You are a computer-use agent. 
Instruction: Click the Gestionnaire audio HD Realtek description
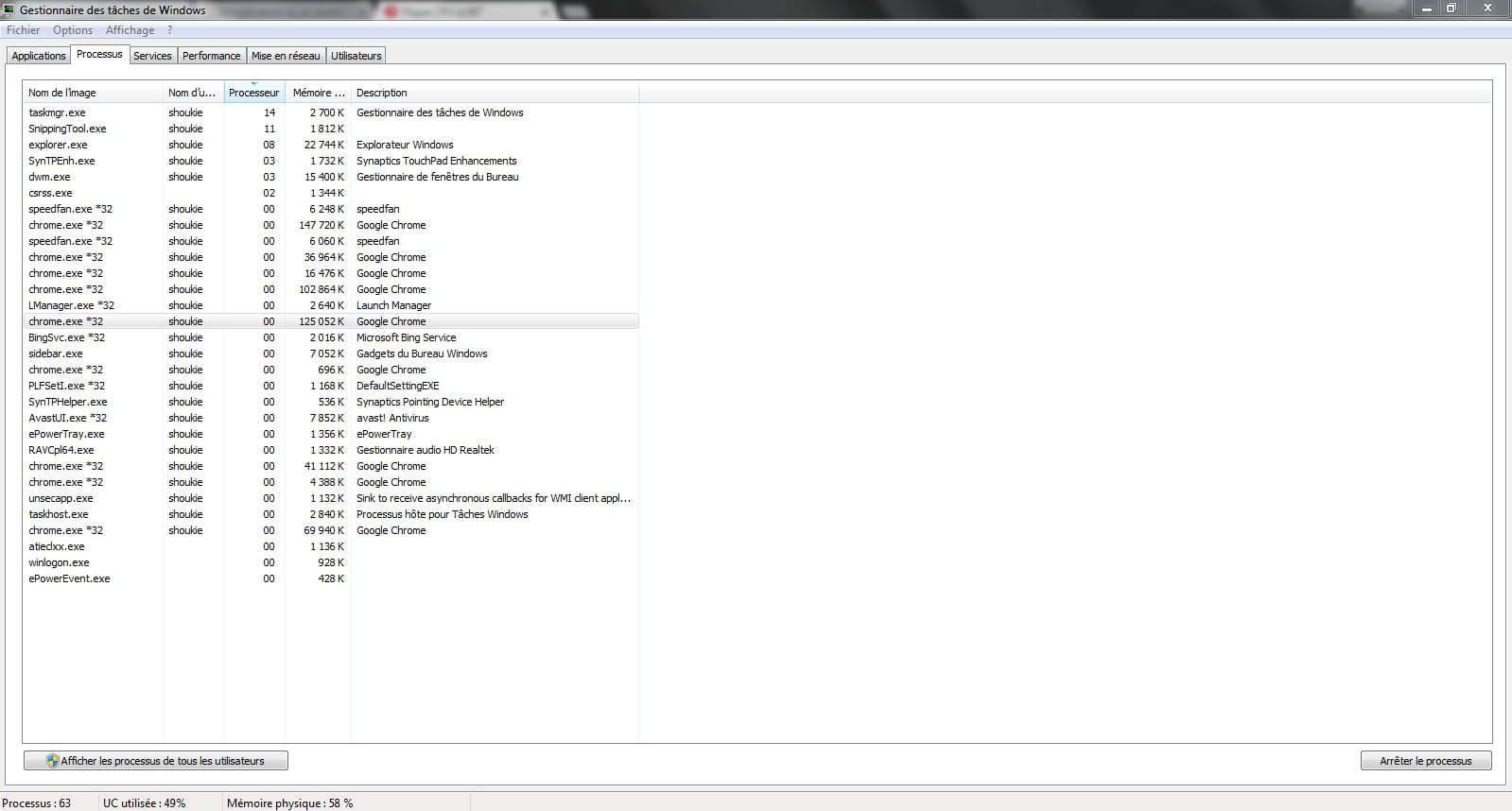click(426, 450)
